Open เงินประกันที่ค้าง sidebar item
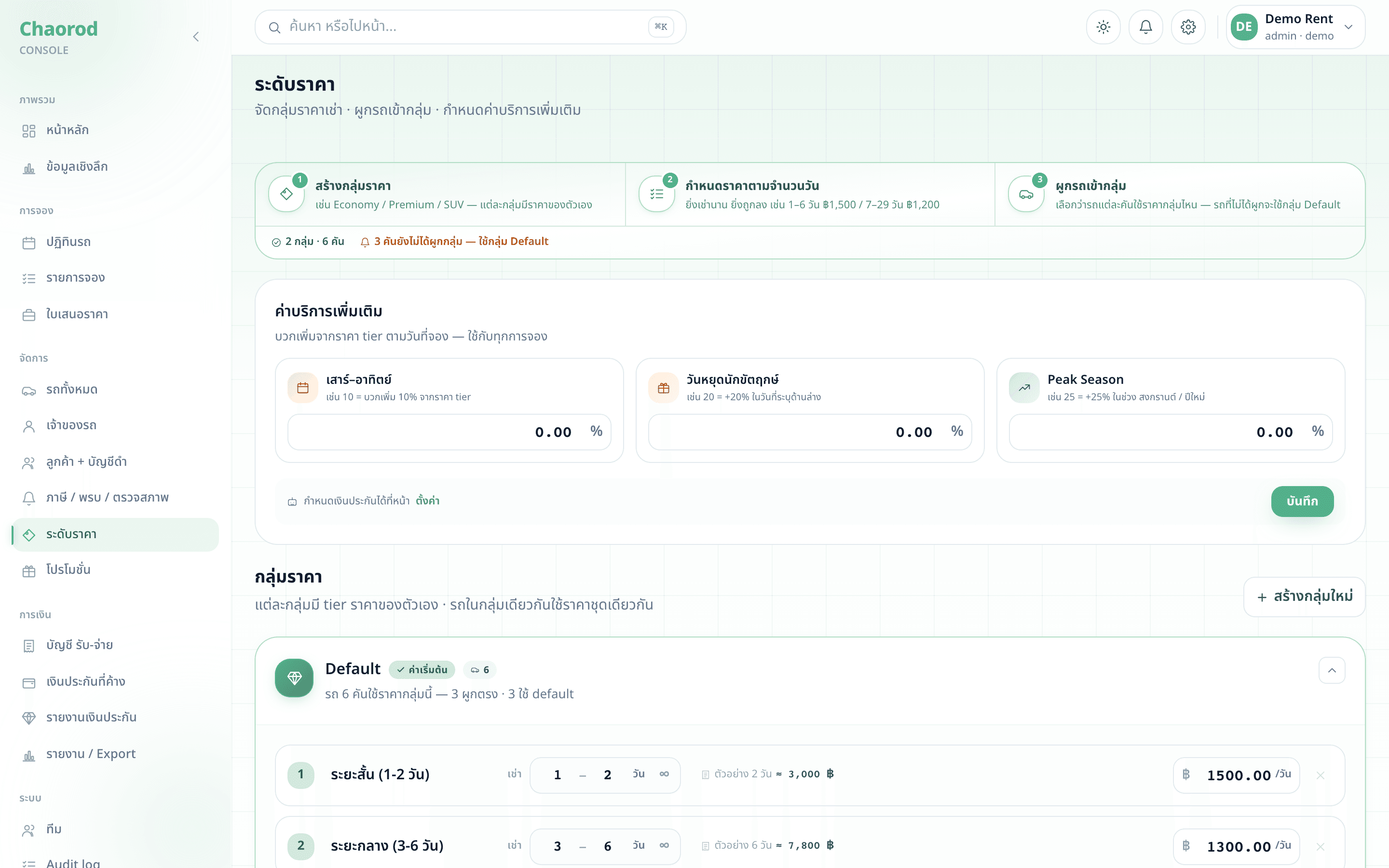This screenshot has width=1389, height=868. (115, 682)
